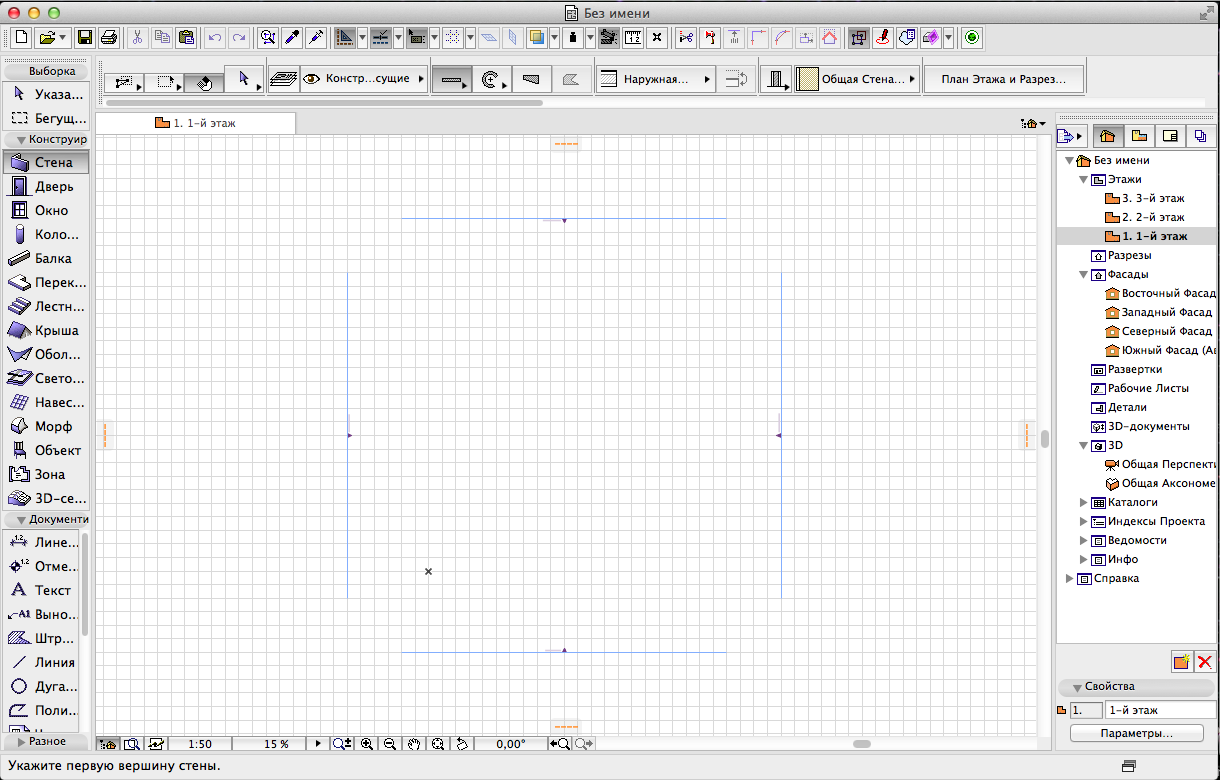Activate the Текст tool
Screen dimensions: 1220x780
[x=48, y=590]
